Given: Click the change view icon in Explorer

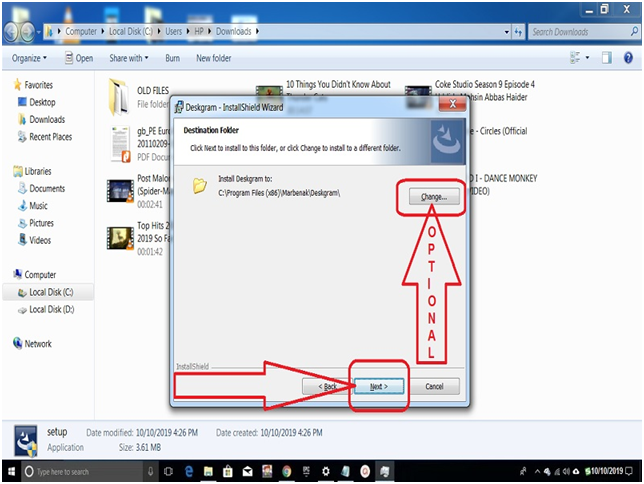Looking at the screenshot, I should tap(575, 58).
